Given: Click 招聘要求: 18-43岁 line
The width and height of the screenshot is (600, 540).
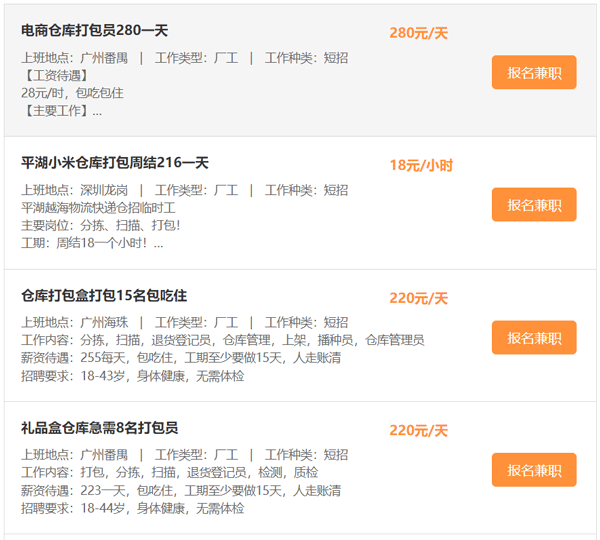Looking at the screenshot, I should click(133, 376).
